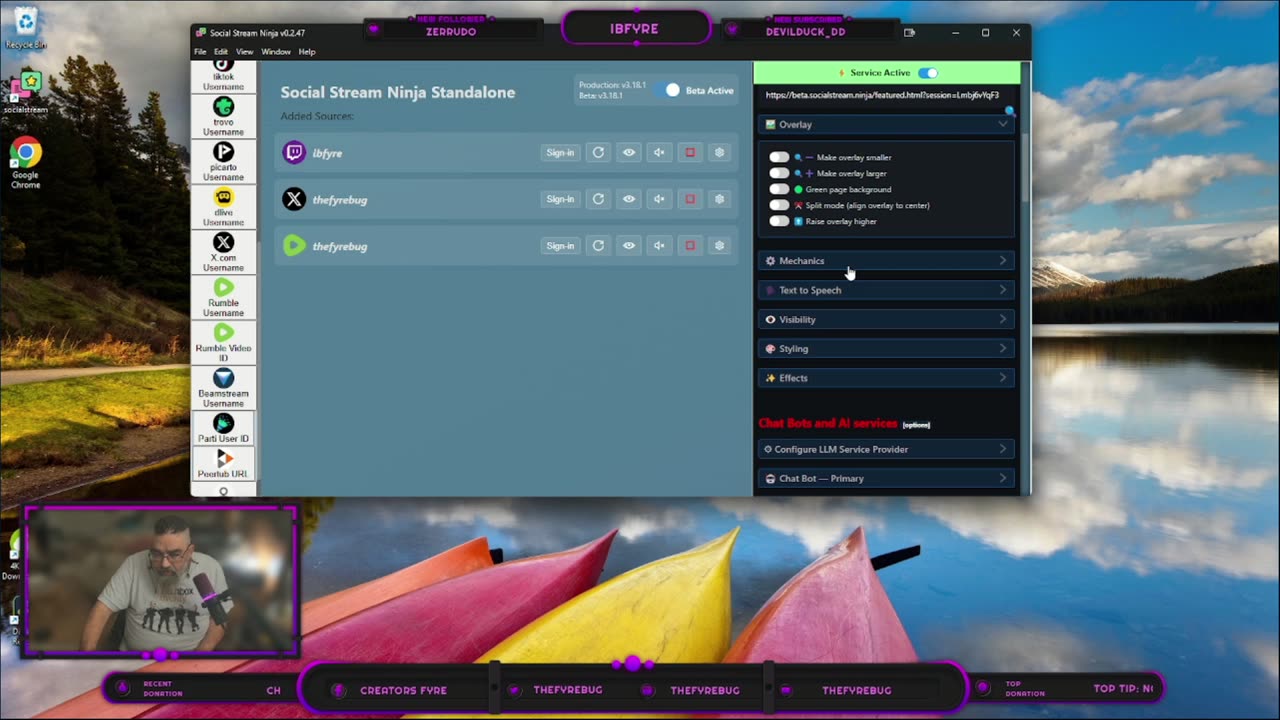Open settings gear for ibfyre source
The image size is (1280, 720).
719,152
